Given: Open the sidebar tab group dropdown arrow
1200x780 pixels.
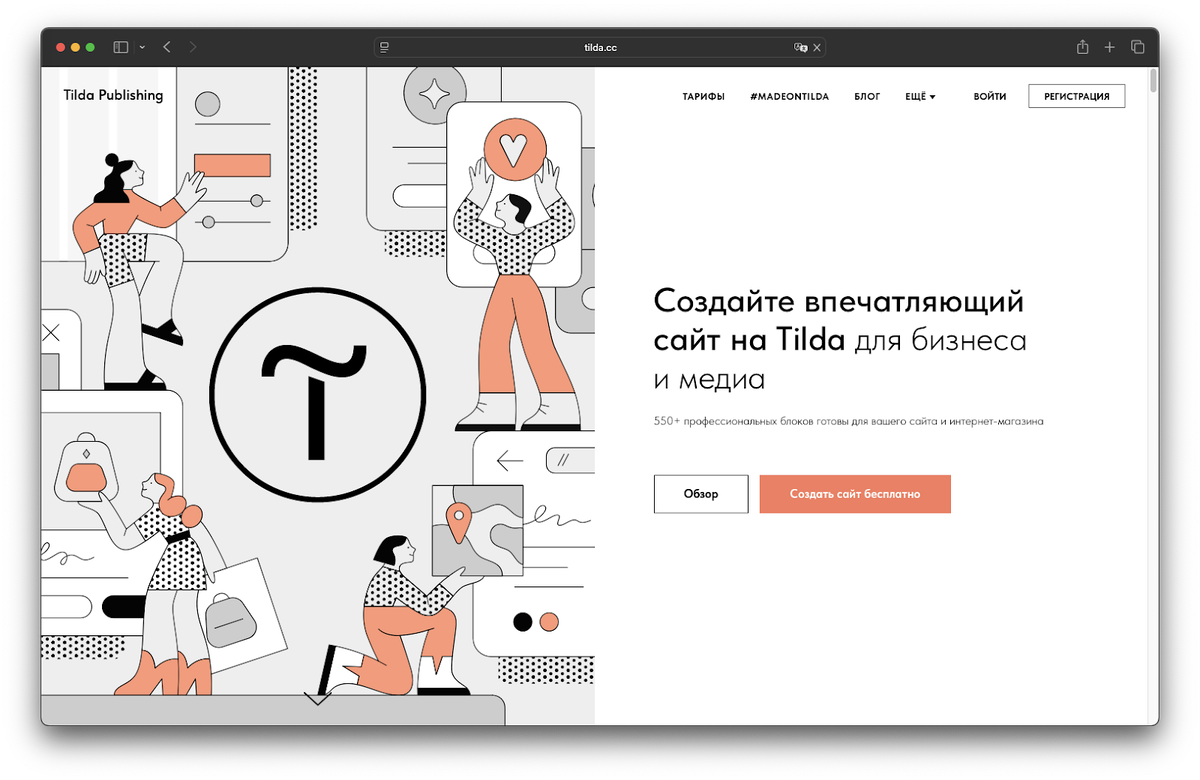Looking at the screenshot, I should [142, 47].
